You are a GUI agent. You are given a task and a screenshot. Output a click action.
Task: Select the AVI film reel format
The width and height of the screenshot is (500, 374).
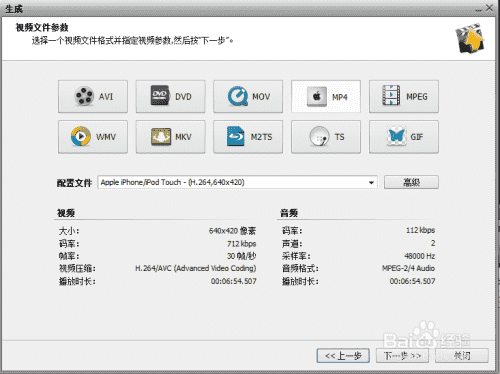(93, 97)
